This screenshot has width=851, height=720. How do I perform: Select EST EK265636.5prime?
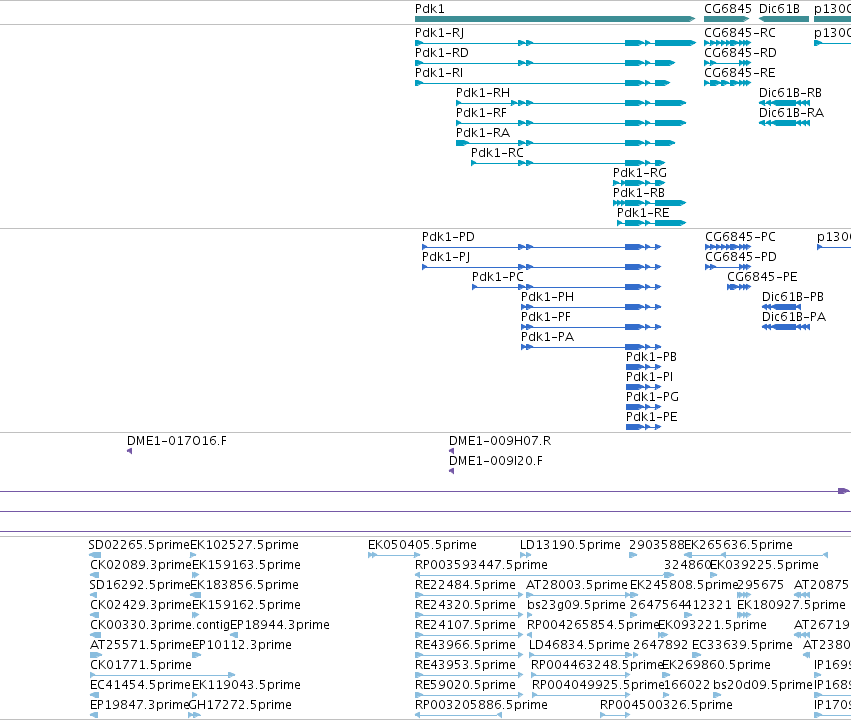tap(756, 555)
